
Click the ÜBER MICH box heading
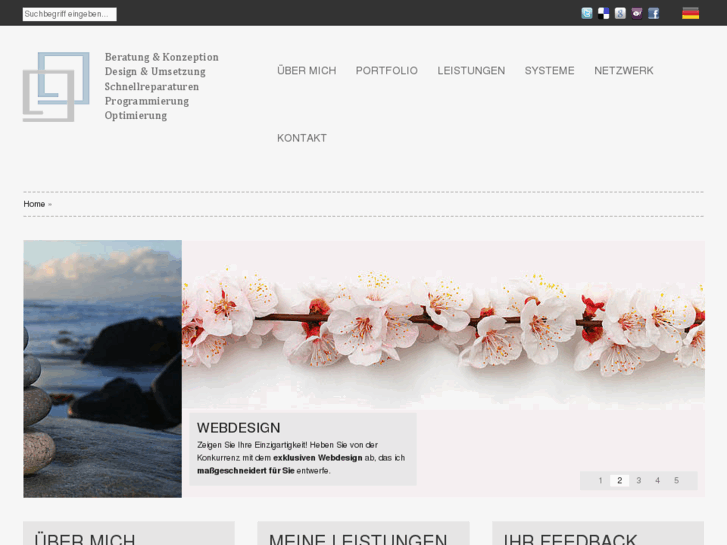coord(84,538)
